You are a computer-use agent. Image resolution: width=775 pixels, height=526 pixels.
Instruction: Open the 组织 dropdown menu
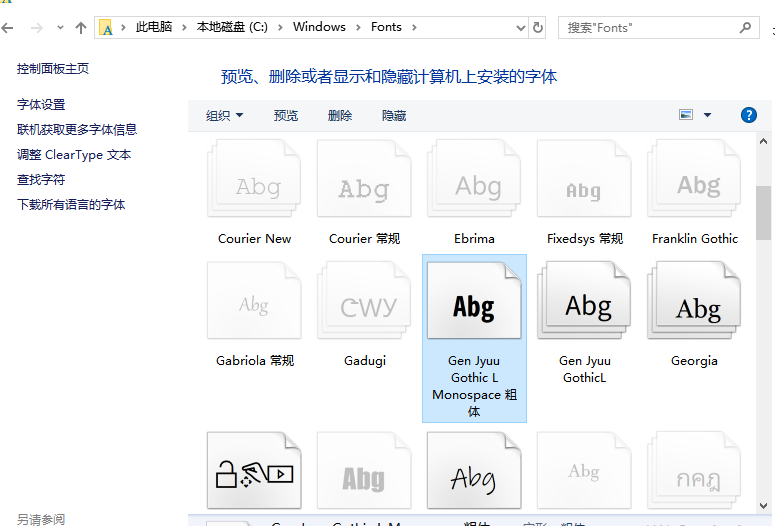(224, 116)
